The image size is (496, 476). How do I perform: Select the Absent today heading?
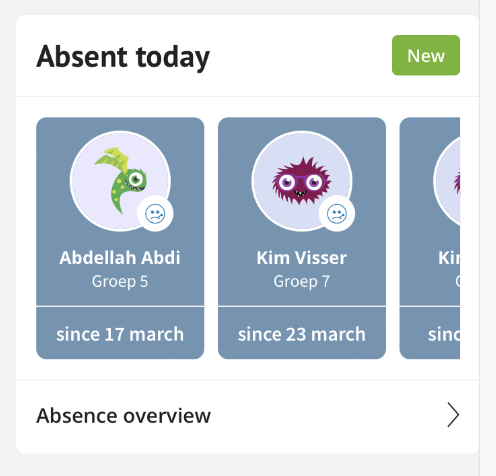coord(123,57)
